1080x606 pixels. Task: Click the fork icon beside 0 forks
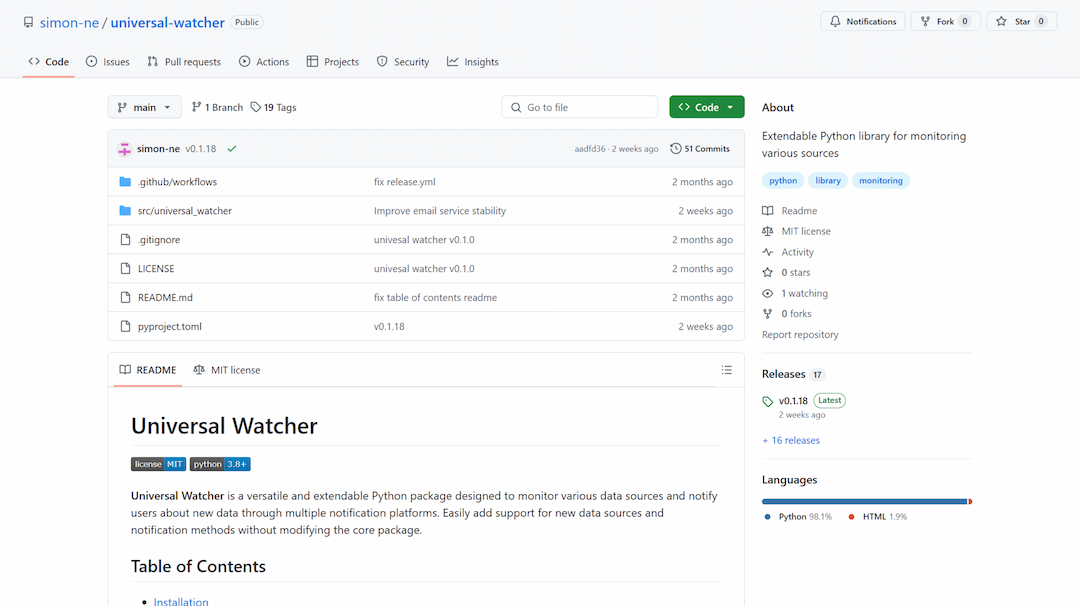(767, 314)
